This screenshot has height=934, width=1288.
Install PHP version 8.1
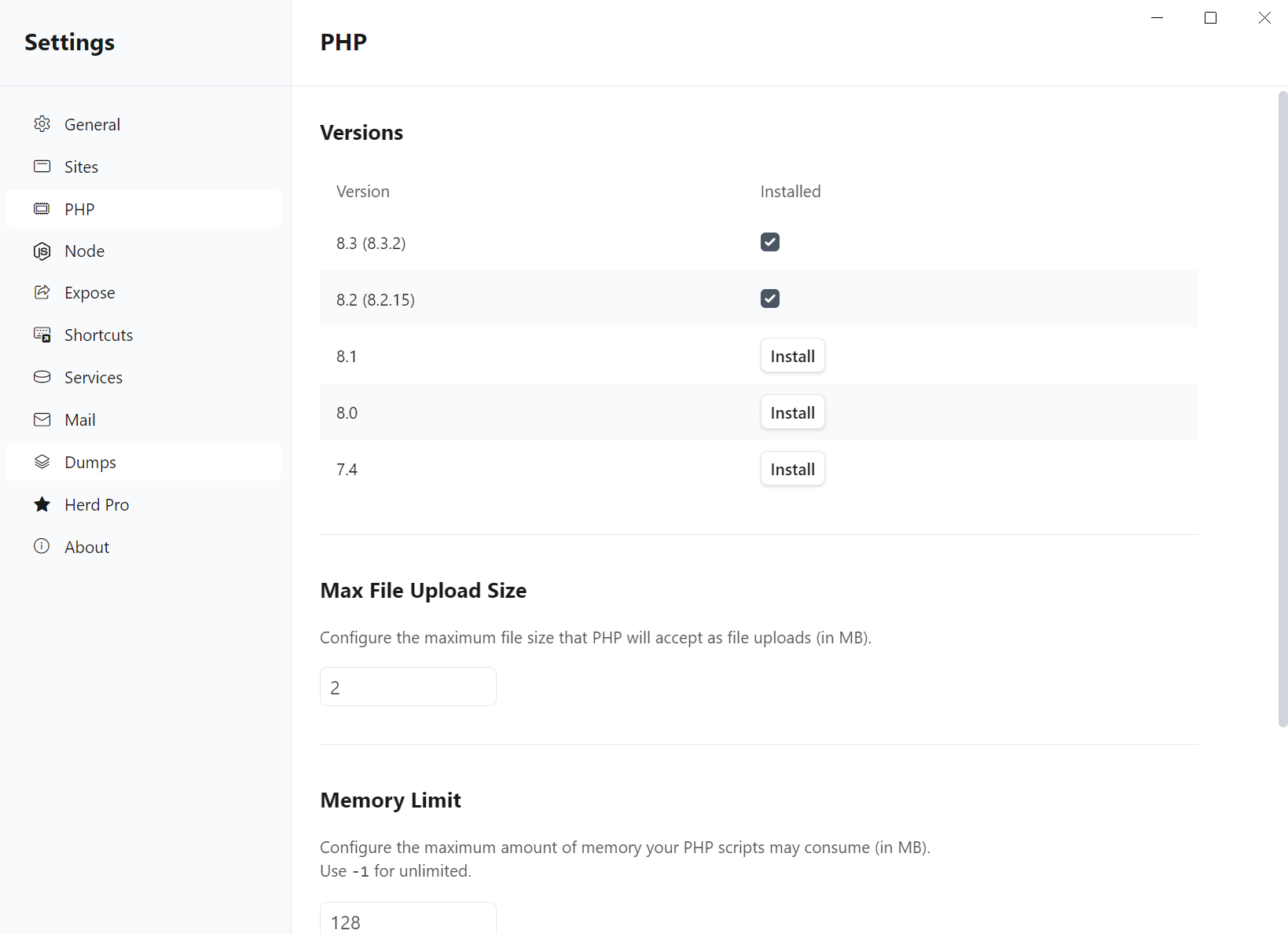point(792,355)
